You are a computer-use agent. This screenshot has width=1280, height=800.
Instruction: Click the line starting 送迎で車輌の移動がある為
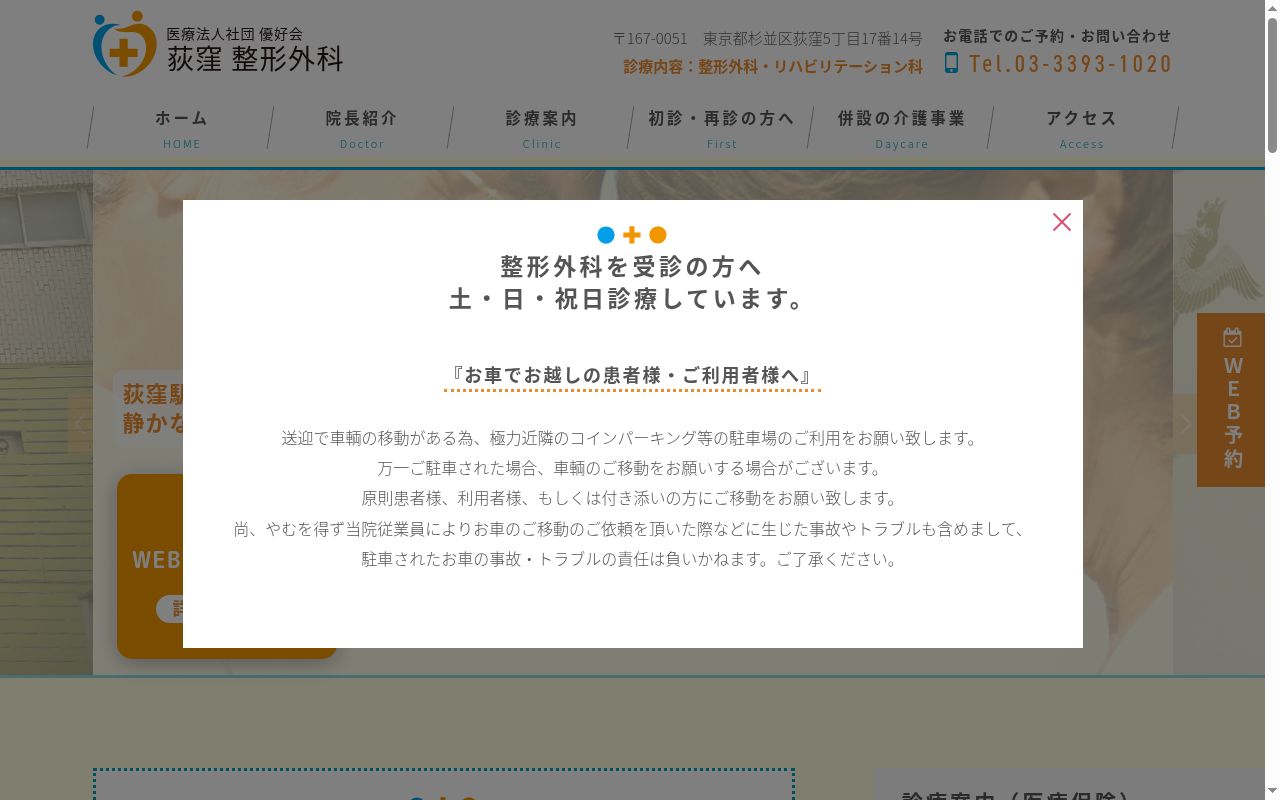632,438
